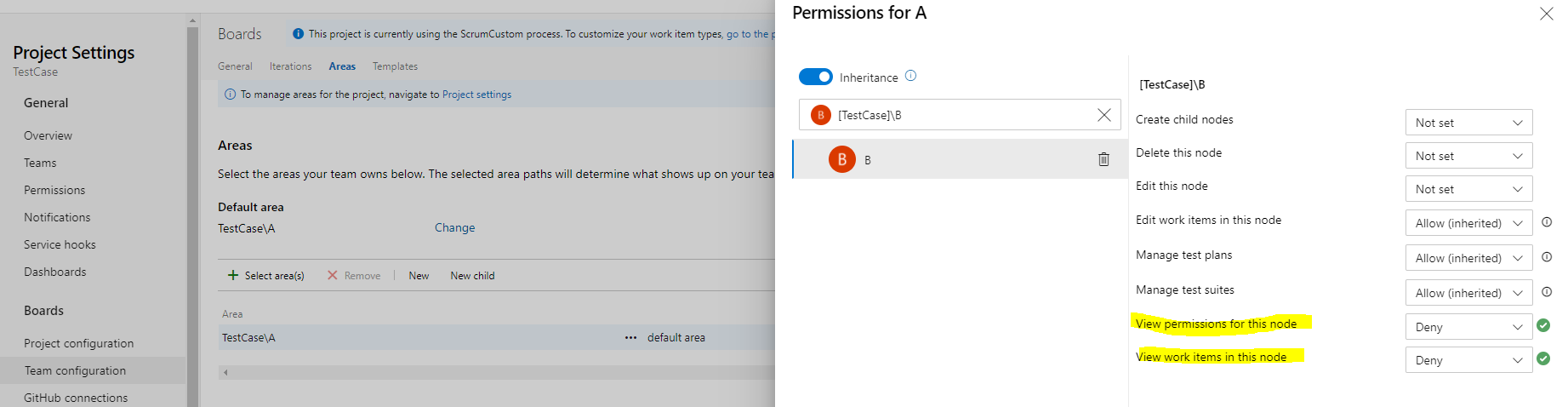
Task: Click the Inheritance info icon
Action: click(910, 76)
